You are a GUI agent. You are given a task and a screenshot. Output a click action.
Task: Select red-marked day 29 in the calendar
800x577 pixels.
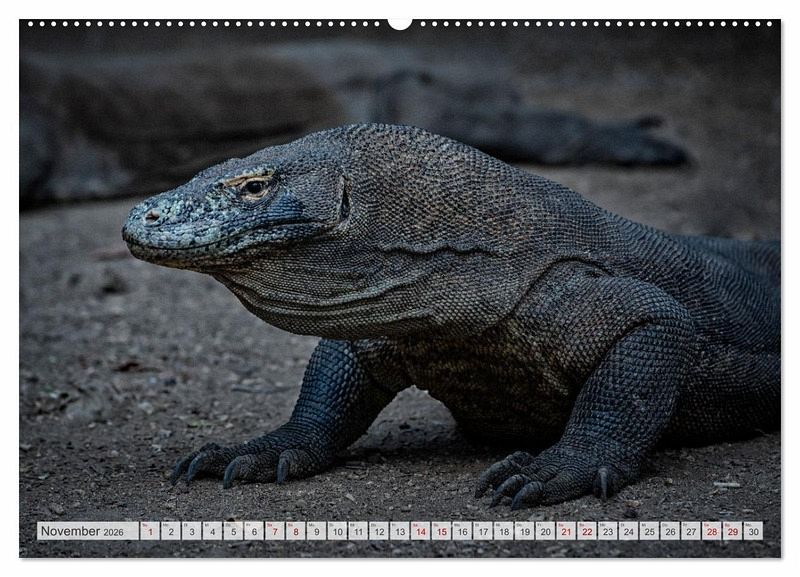pos(732,531)
